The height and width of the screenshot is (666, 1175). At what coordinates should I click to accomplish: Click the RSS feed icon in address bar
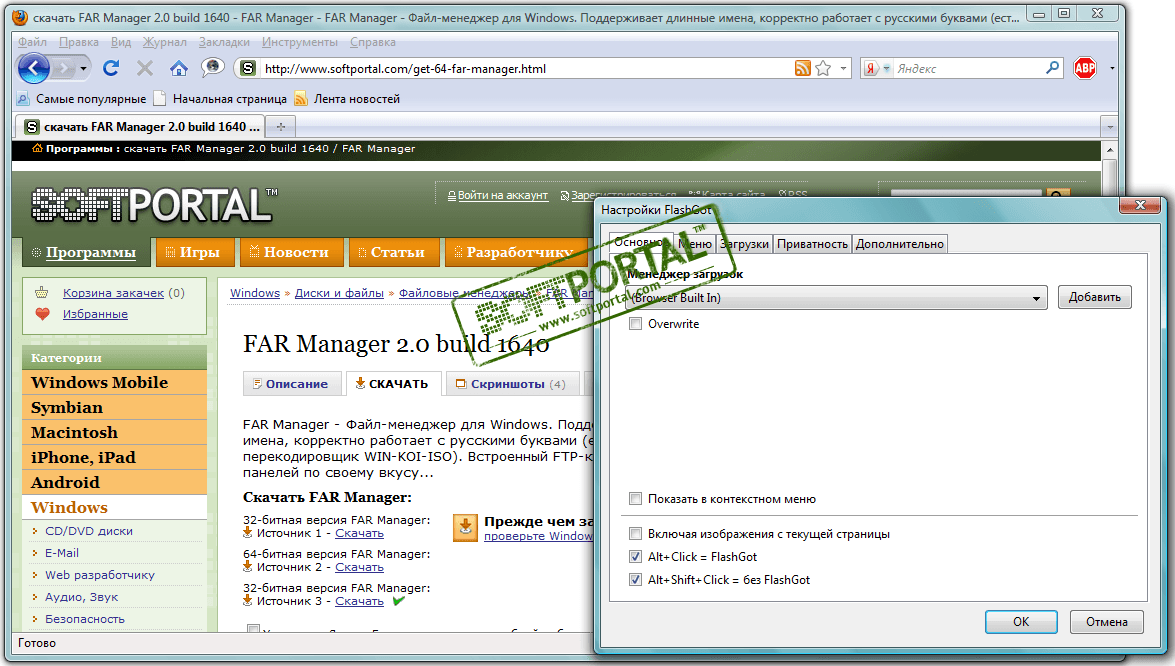pyautogui.click(x=803, y=68)
